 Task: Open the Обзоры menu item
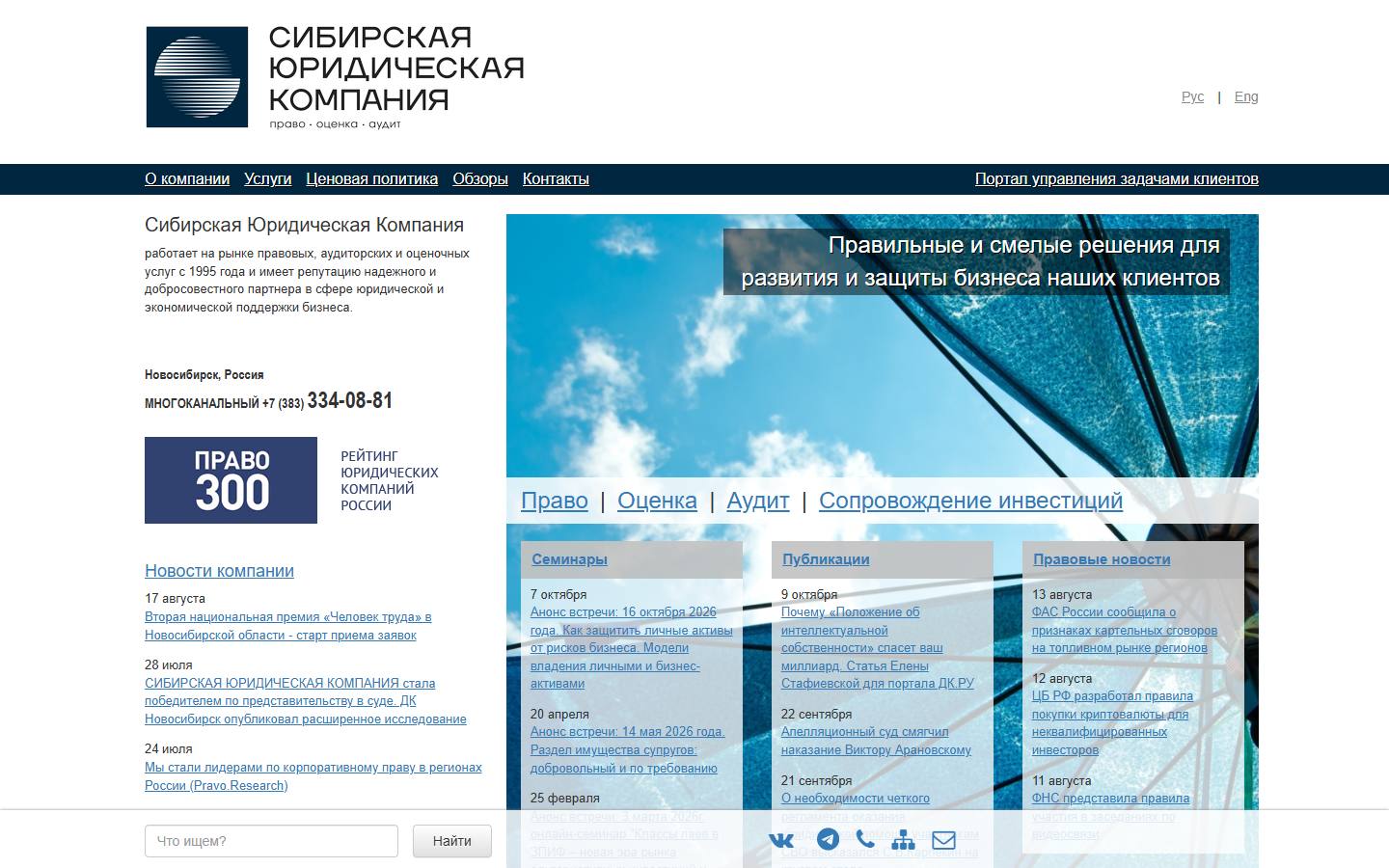coord(480,179)
